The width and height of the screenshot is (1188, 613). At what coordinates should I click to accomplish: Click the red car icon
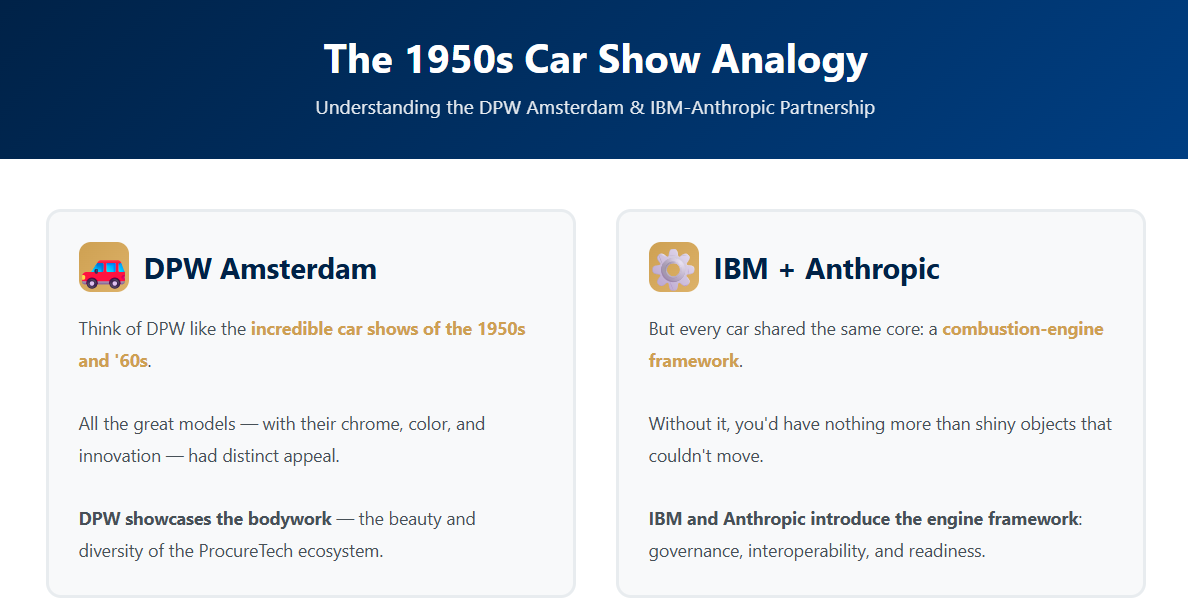click(x=104, y=268)
